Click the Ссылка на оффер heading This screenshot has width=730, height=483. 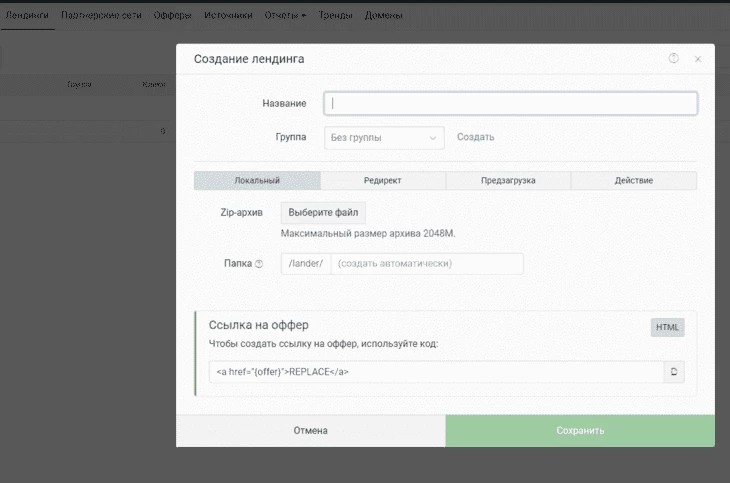258,325
